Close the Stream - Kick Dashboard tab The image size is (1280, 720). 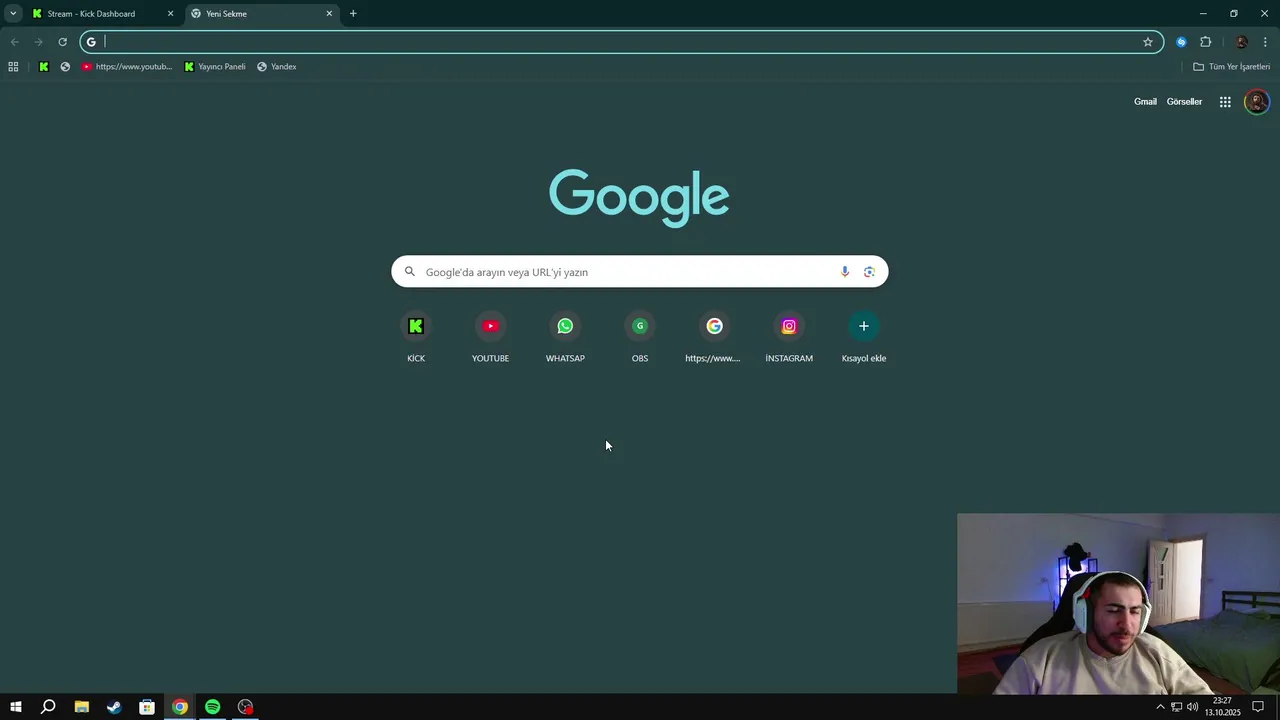coord(170,14)
